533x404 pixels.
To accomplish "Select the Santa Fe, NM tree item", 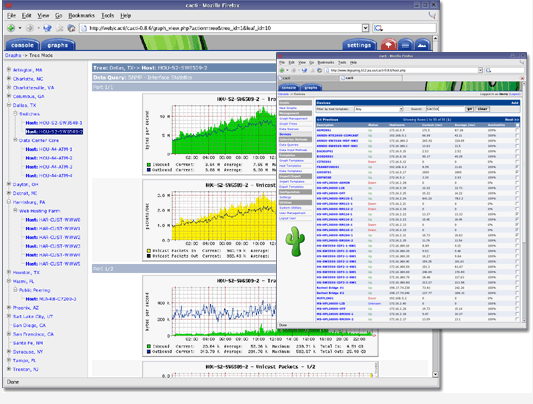I will [x=28, y=343].
